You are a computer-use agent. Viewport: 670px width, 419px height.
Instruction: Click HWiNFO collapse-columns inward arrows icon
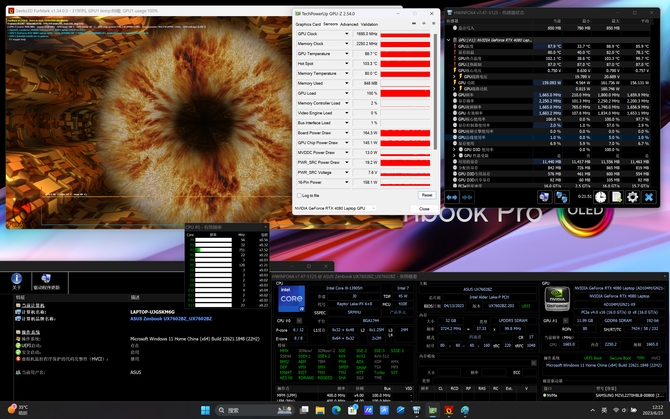tap(467, 197)
